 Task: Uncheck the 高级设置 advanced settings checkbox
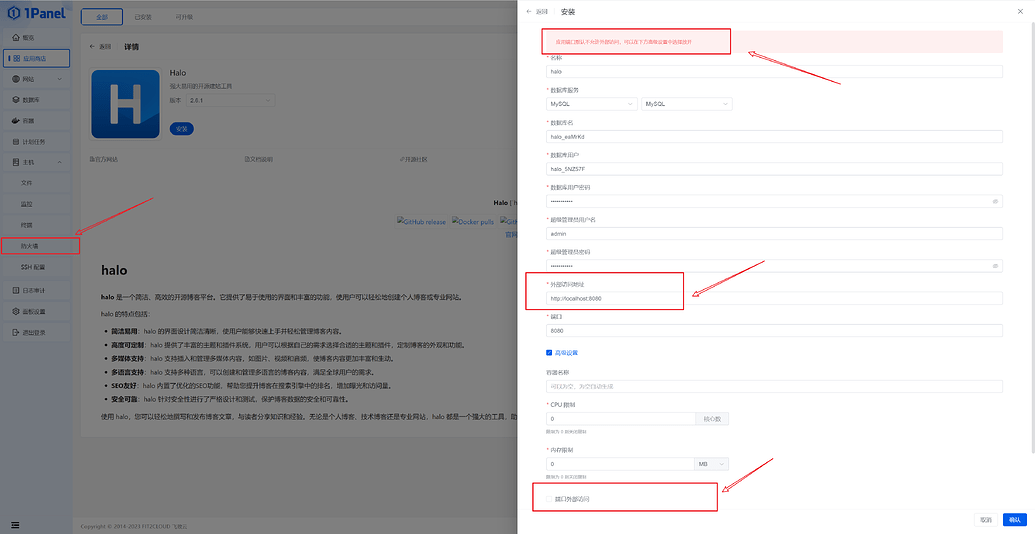549,353
